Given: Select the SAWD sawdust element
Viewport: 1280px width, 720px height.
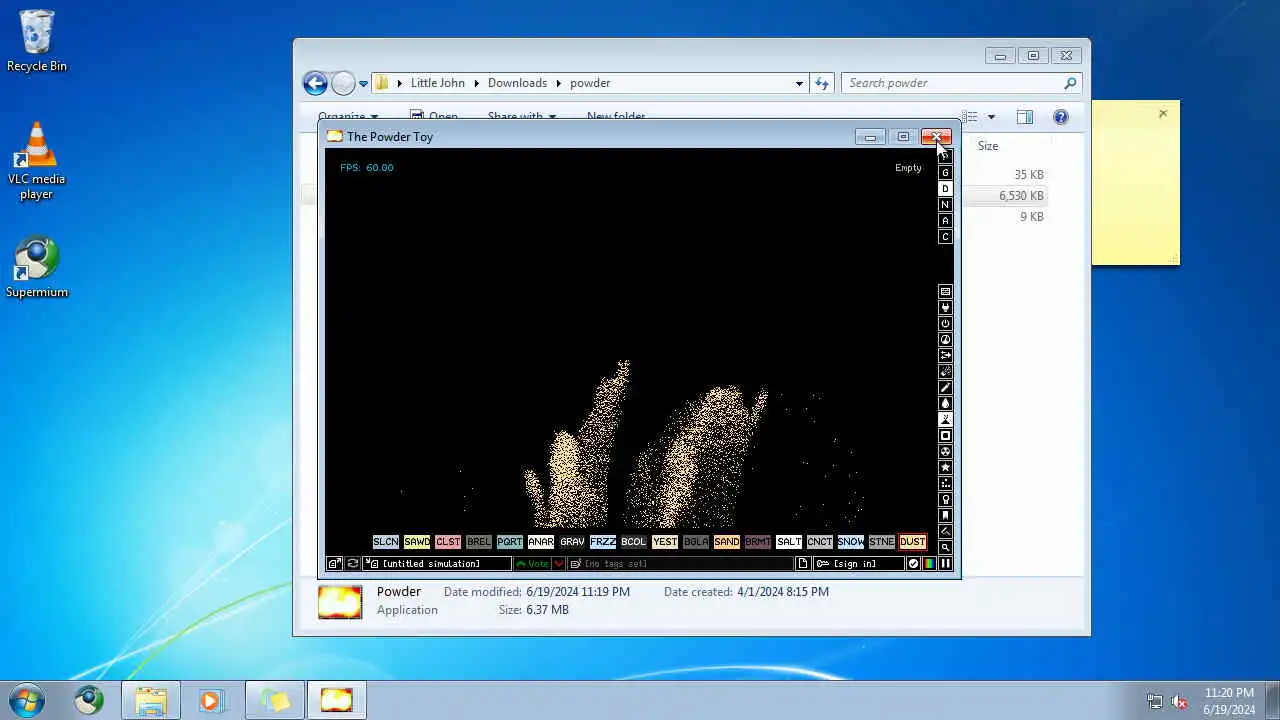Looking at the screenshot, I should pos(417,542).
